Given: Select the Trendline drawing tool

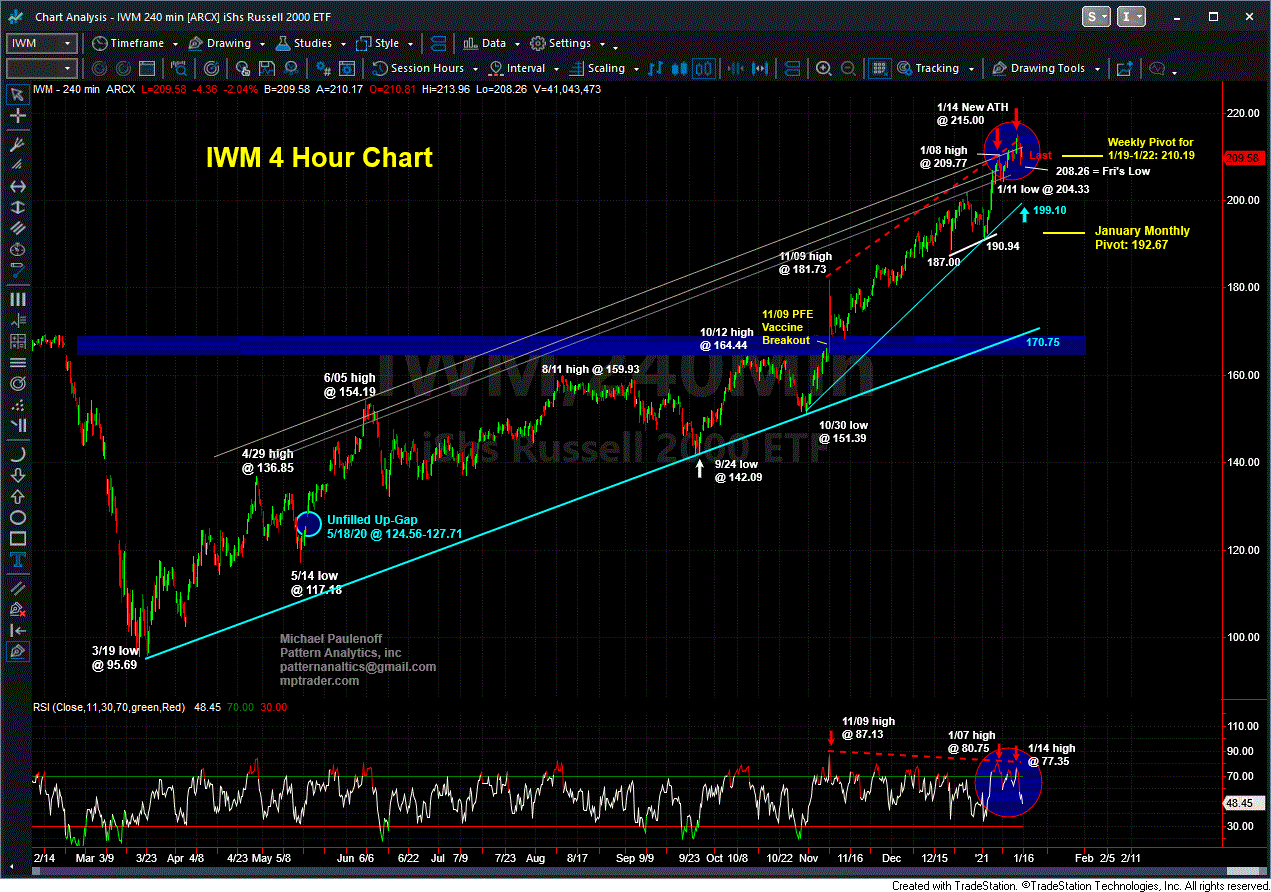Looking at the screenshot, I should point(18,271).
